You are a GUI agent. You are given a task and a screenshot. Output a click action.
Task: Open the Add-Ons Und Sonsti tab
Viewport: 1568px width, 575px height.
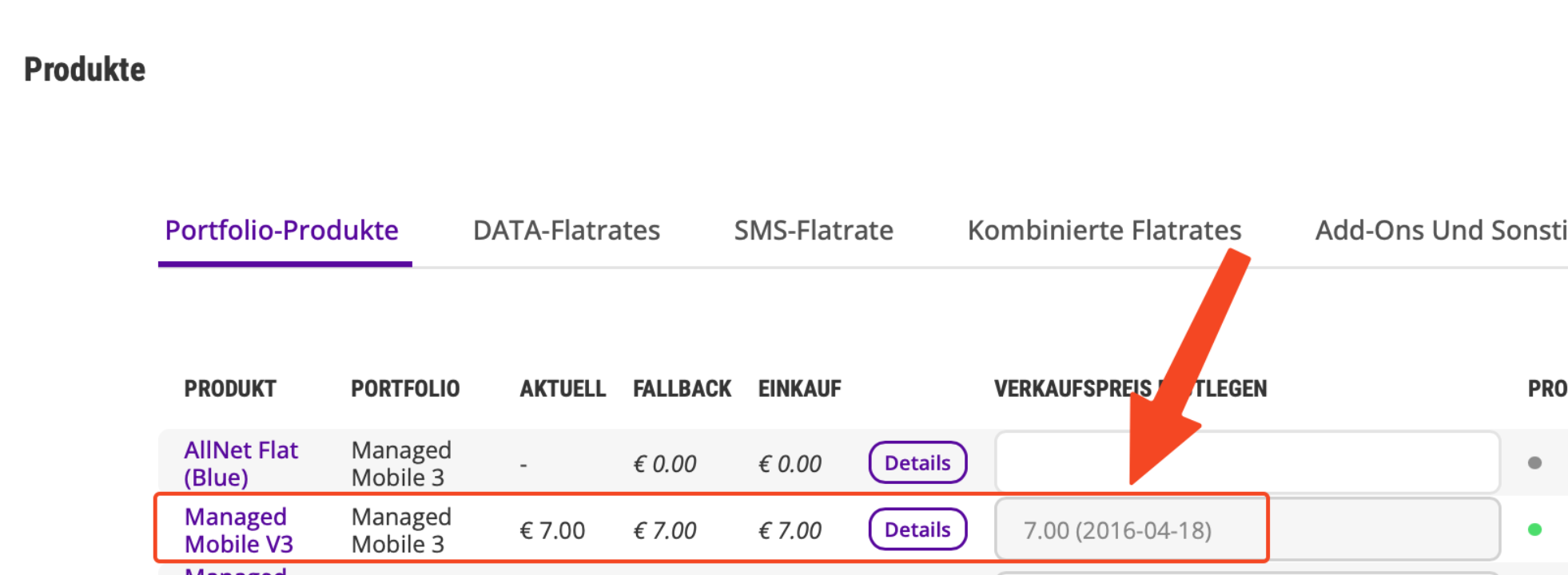click(x=1440, y=231)
